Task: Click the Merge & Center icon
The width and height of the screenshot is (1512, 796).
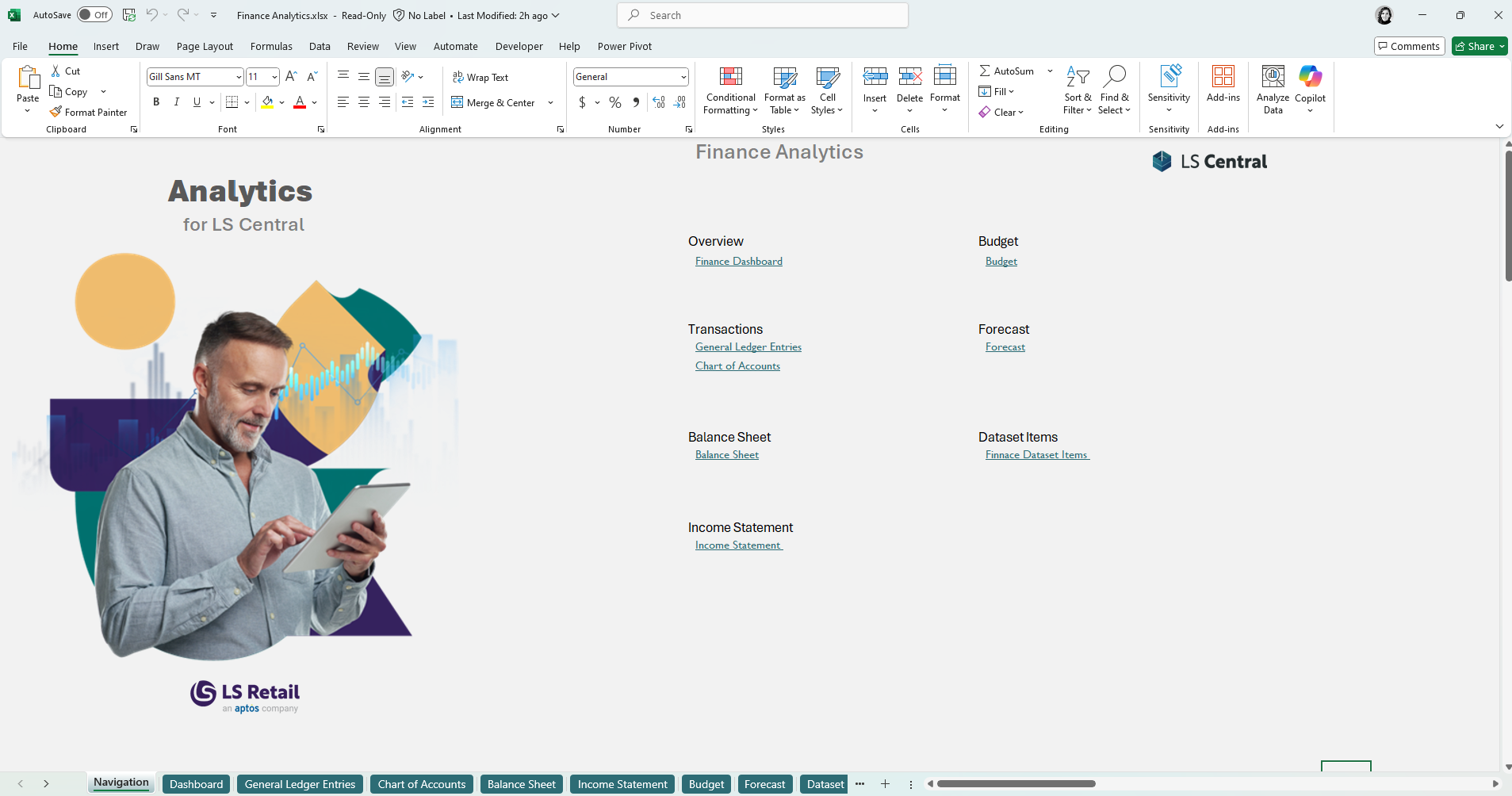Action: (457, 102)
